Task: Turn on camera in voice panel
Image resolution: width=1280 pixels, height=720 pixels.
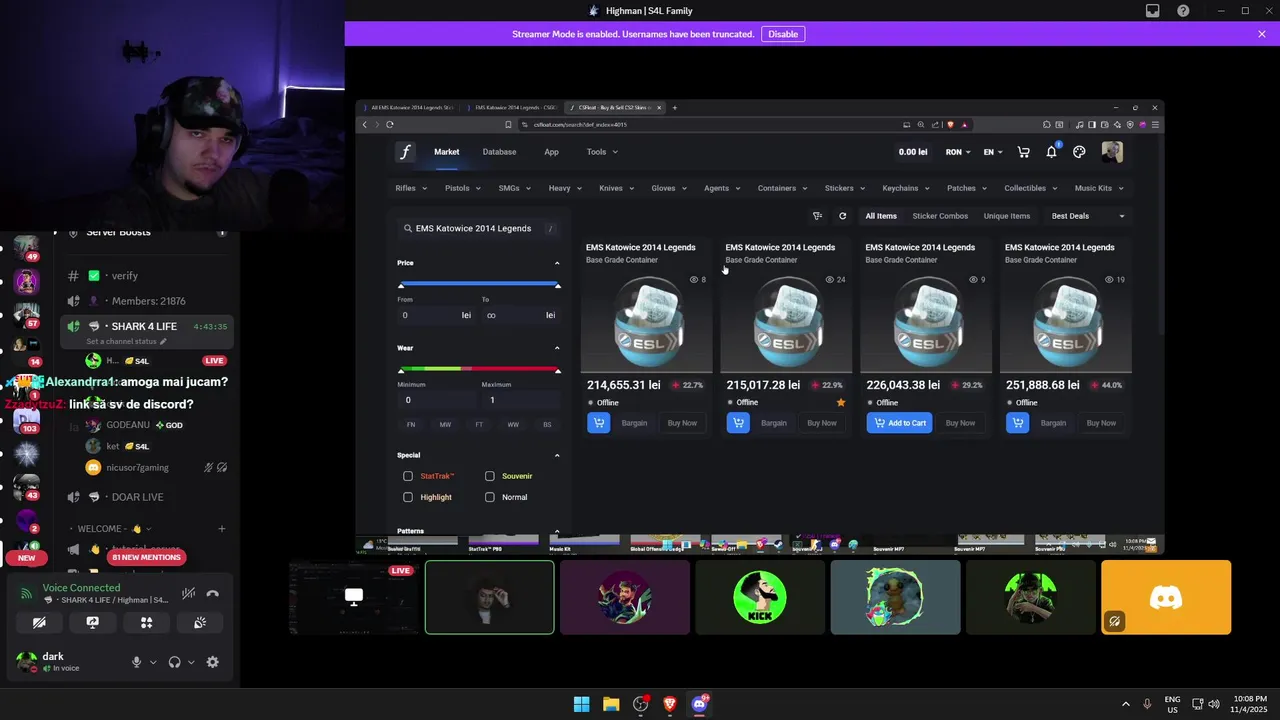Action: (39, 622)
